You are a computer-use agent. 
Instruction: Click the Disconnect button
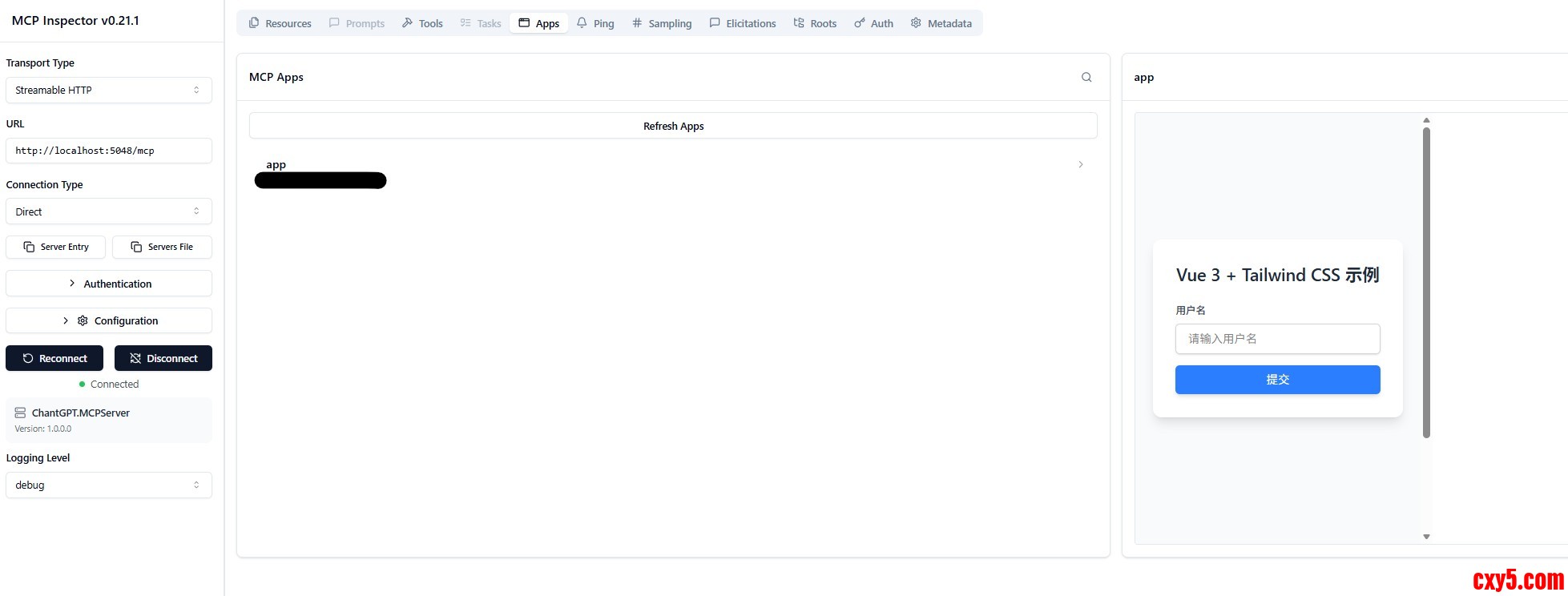[x=163, y=358]
